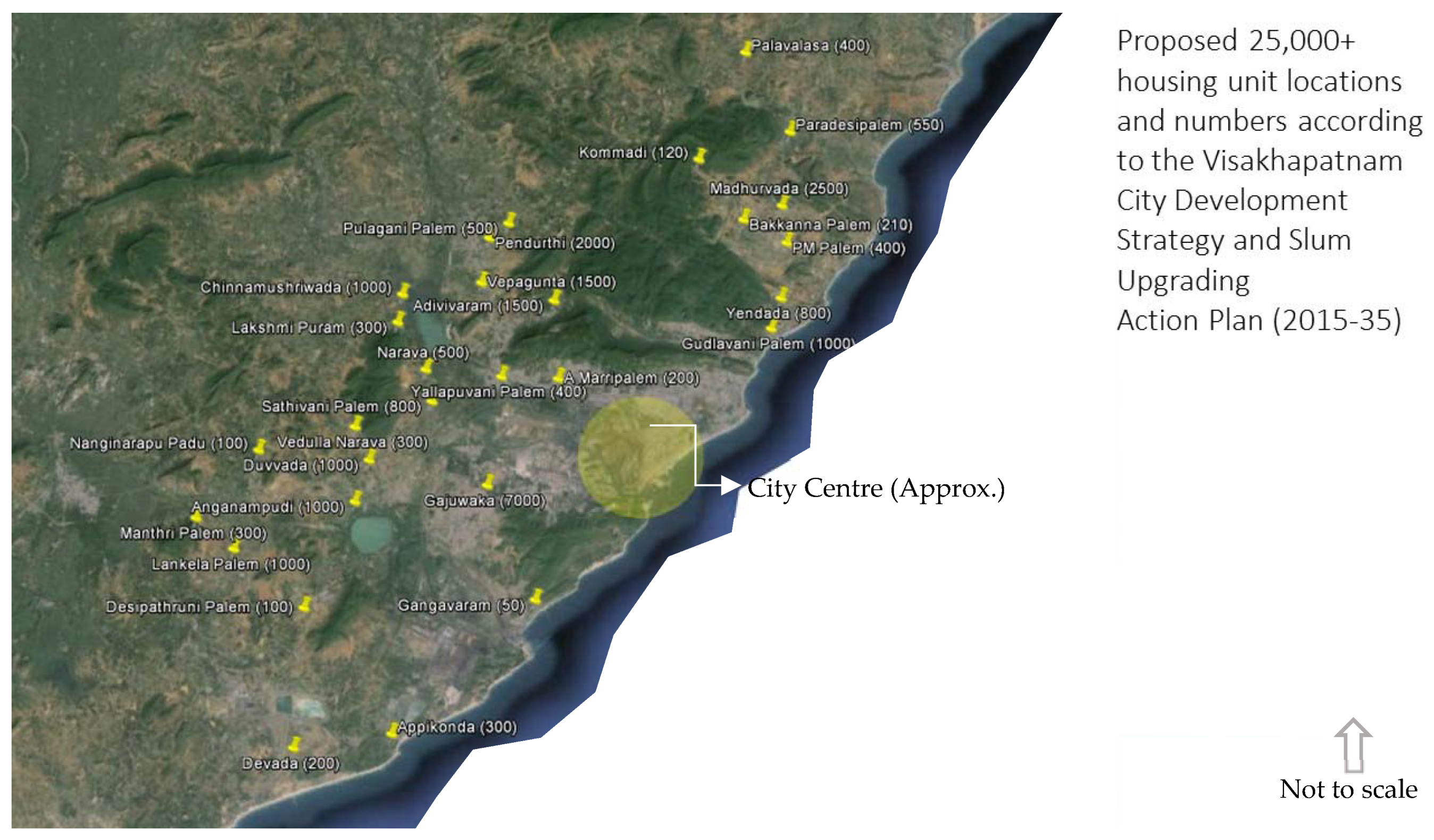
Task: Click the Paradesipalem yellow pushpin marker
Action: click(x=790, y=128)
